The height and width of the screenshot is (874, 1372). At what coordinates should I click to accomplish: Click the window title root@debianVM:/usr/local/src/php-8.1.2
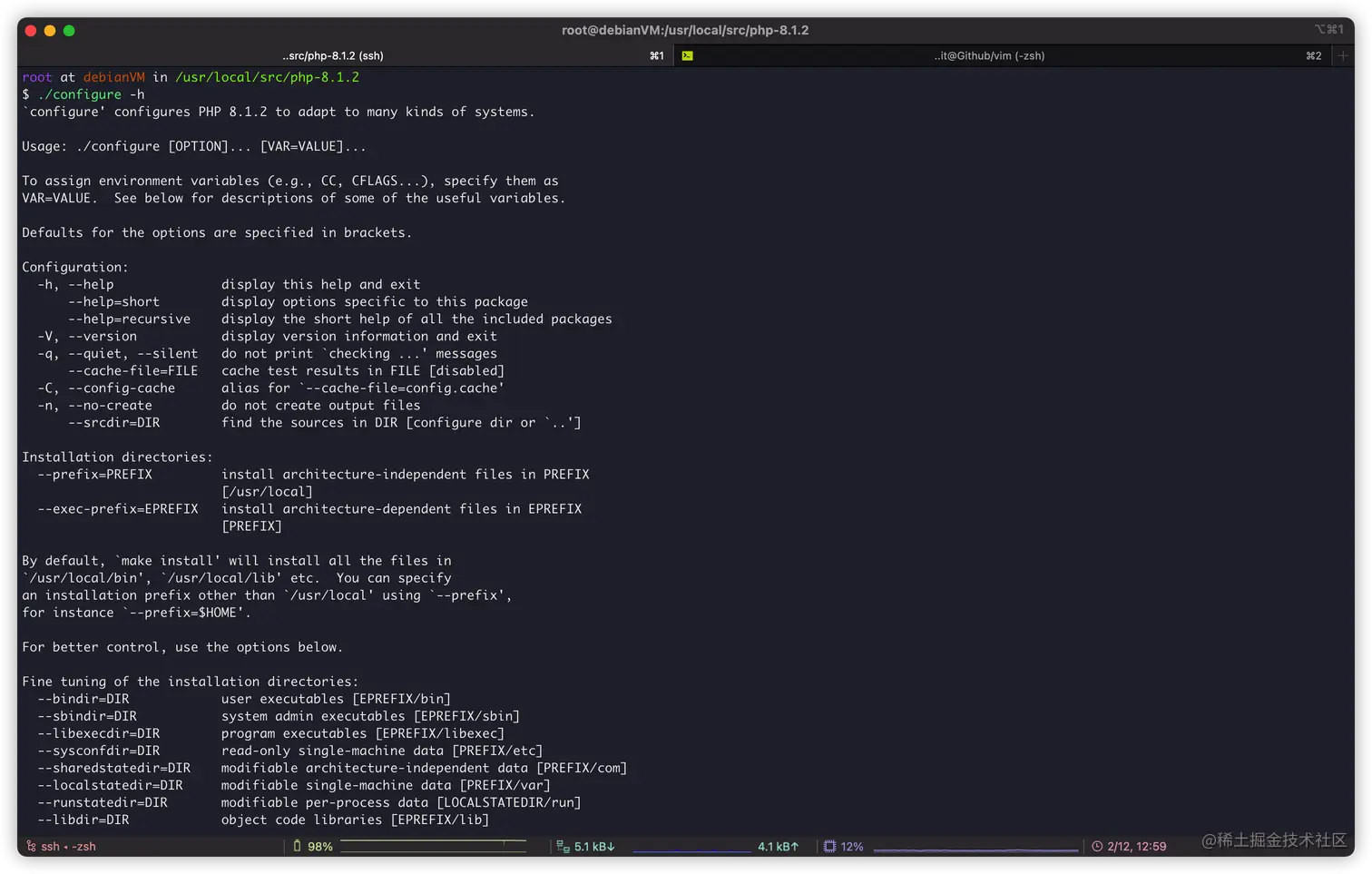(685, 30)
